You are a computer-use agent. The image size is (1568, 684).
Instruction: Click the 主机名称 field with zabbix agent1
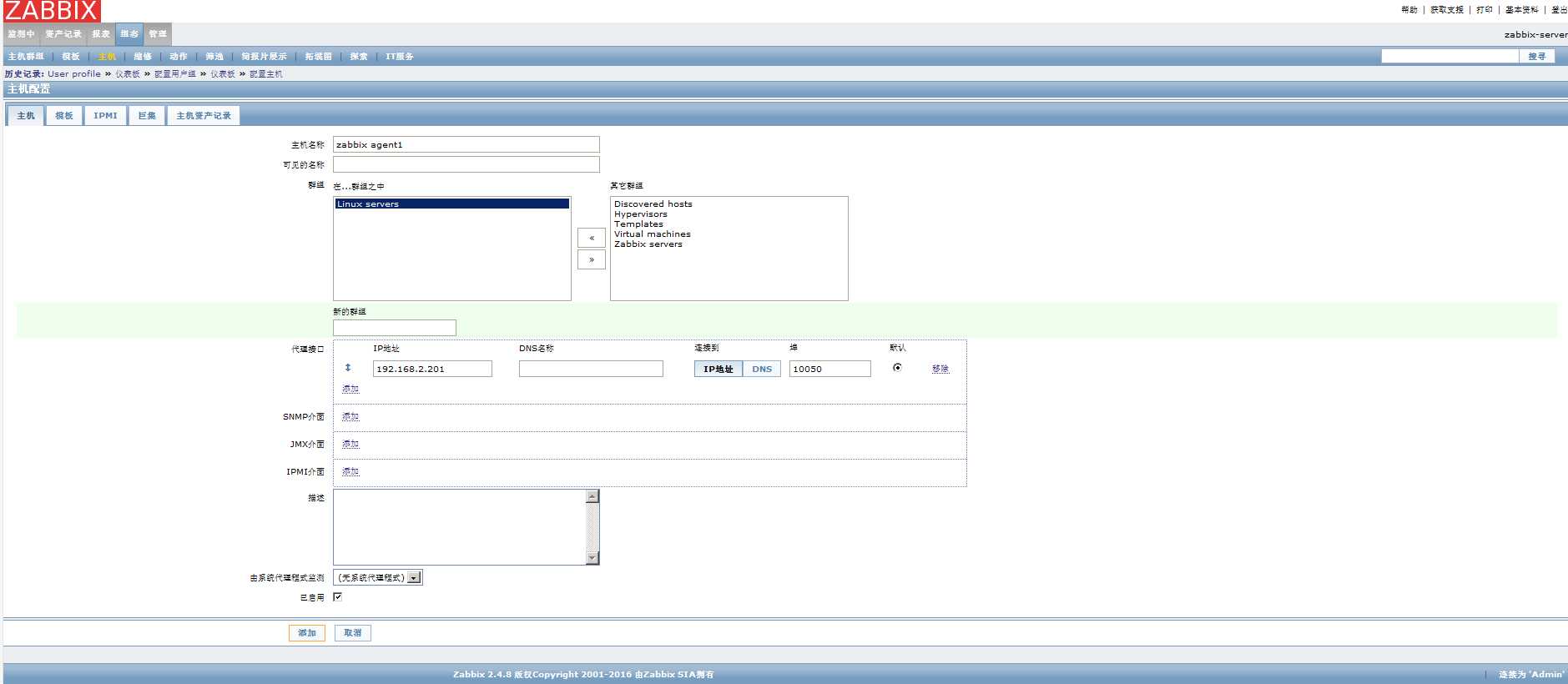[x=466, y=144]
